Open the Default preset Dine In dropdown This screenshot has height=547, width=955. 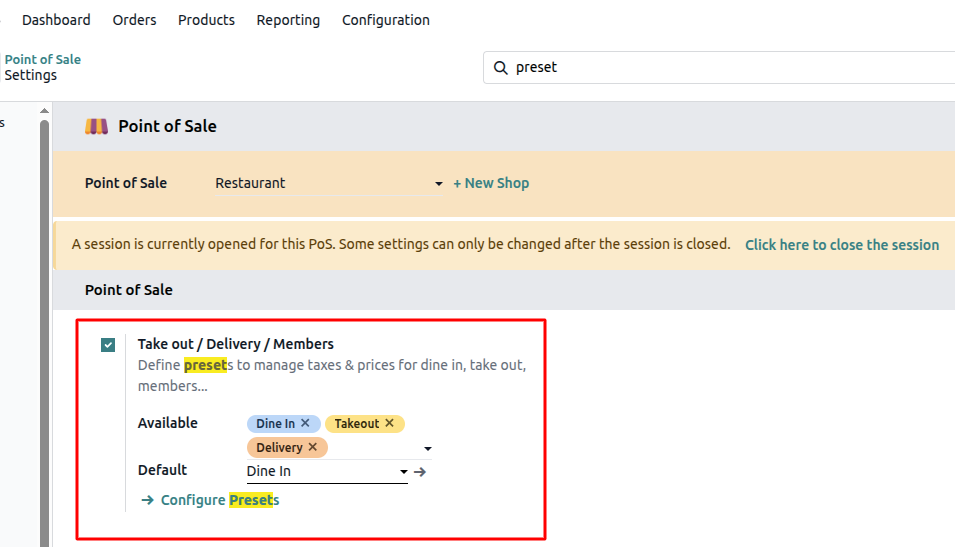pos(327,471)
